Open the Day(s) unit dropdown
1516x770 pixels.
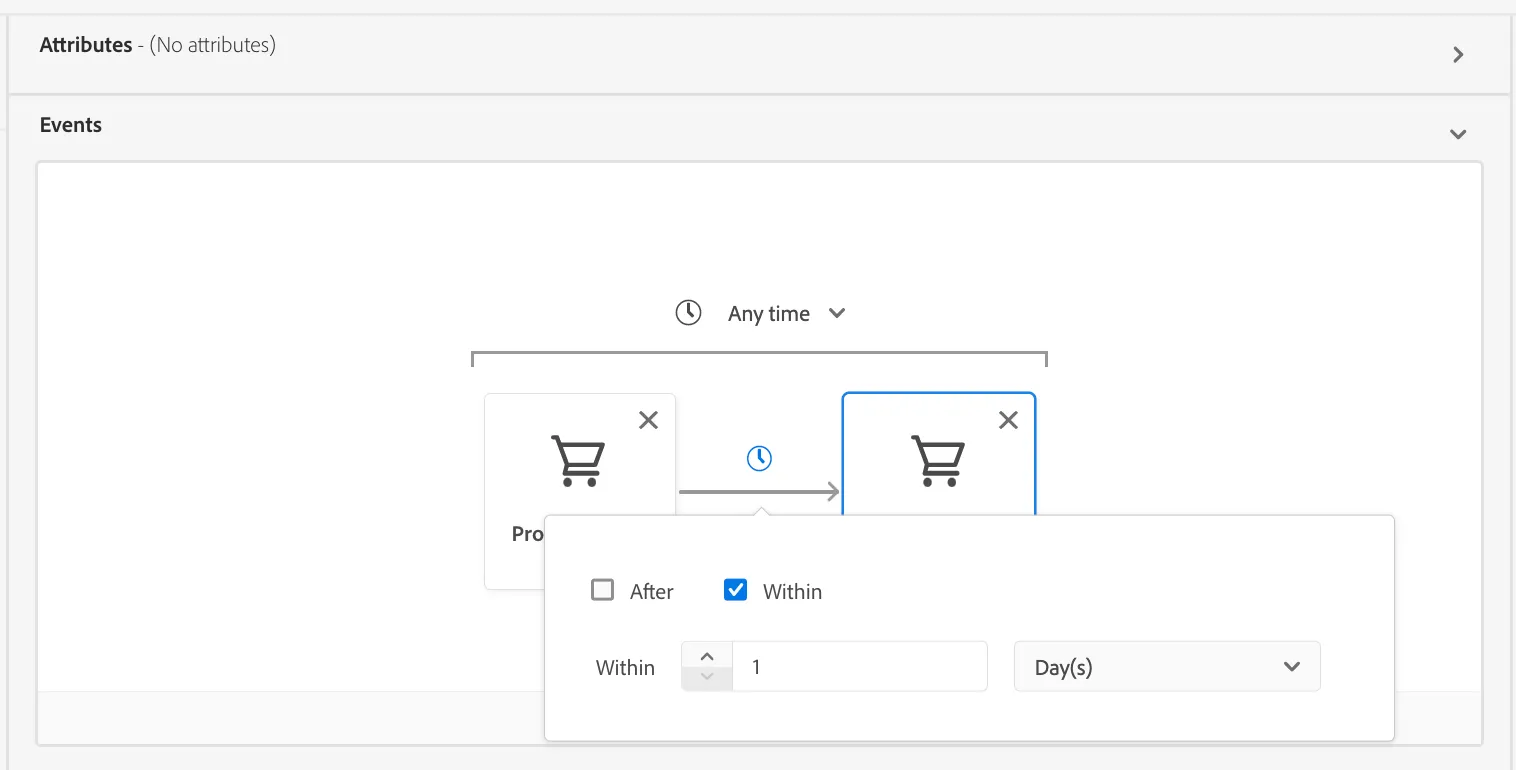click(1167, 667)
